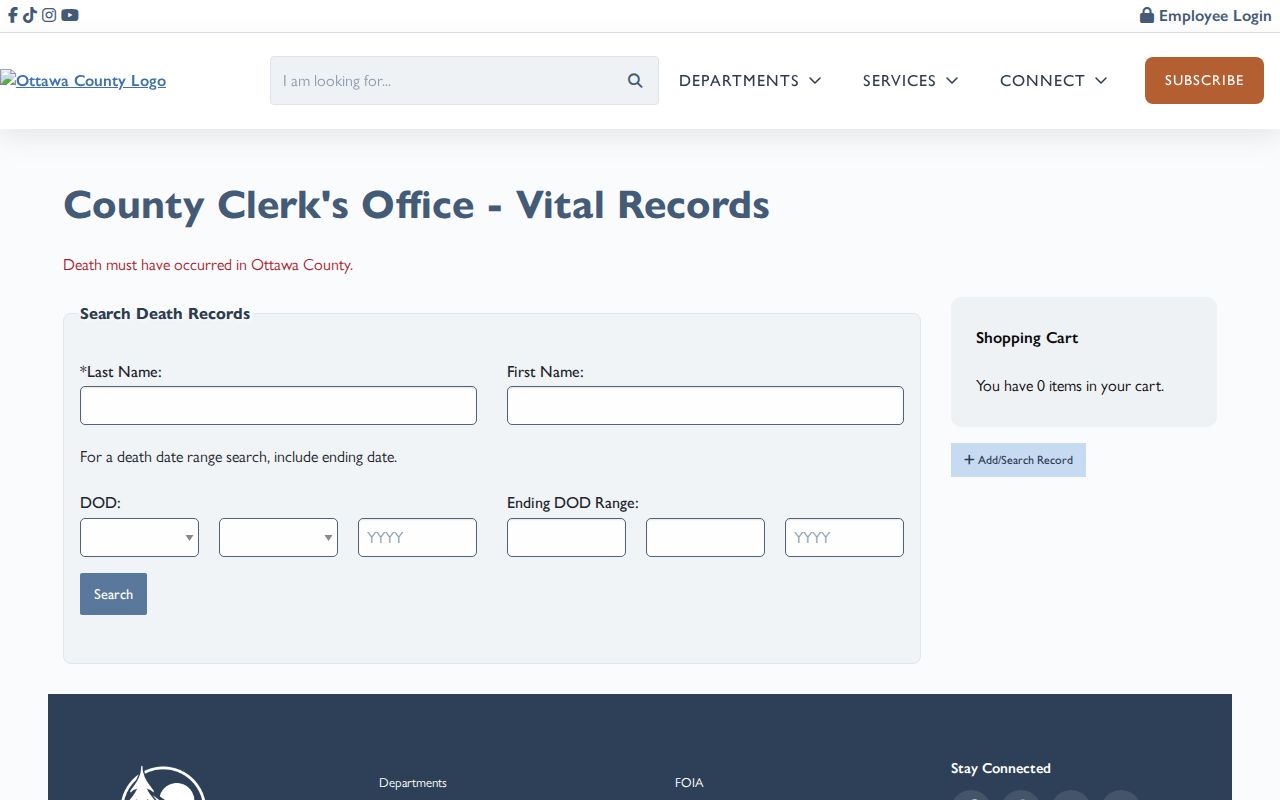Image resolution: width=1280 pixels, height=800 pixels.
Task: Click the "County Clerk's Office - Vital Records" heading
Action: (416, 205)
